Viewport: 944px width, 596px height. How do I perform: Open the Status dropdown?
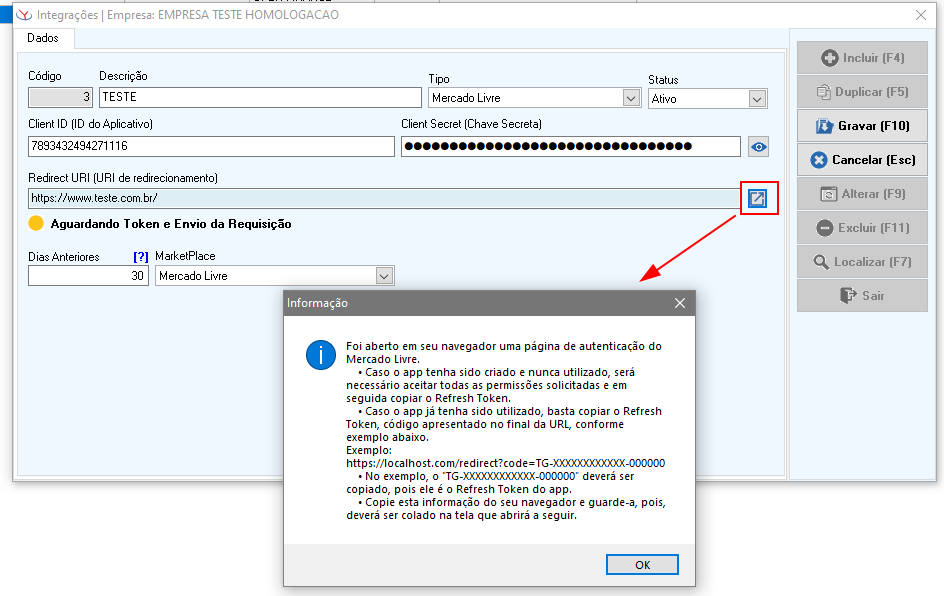point(757,99)
